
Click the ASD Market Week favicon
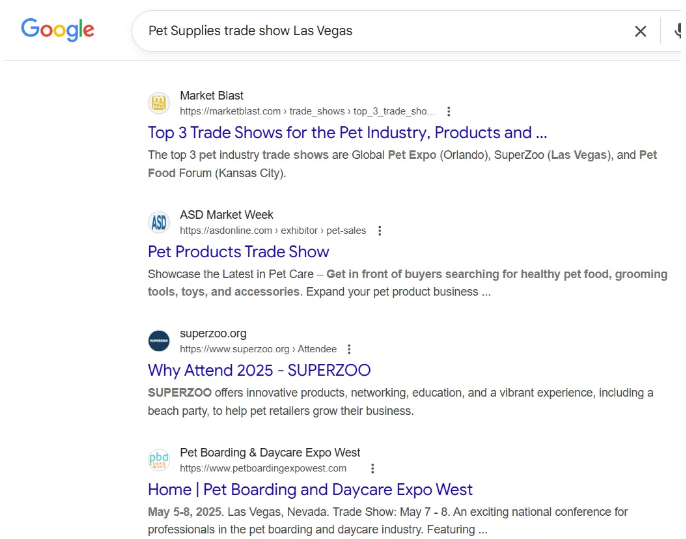[159, 222]
